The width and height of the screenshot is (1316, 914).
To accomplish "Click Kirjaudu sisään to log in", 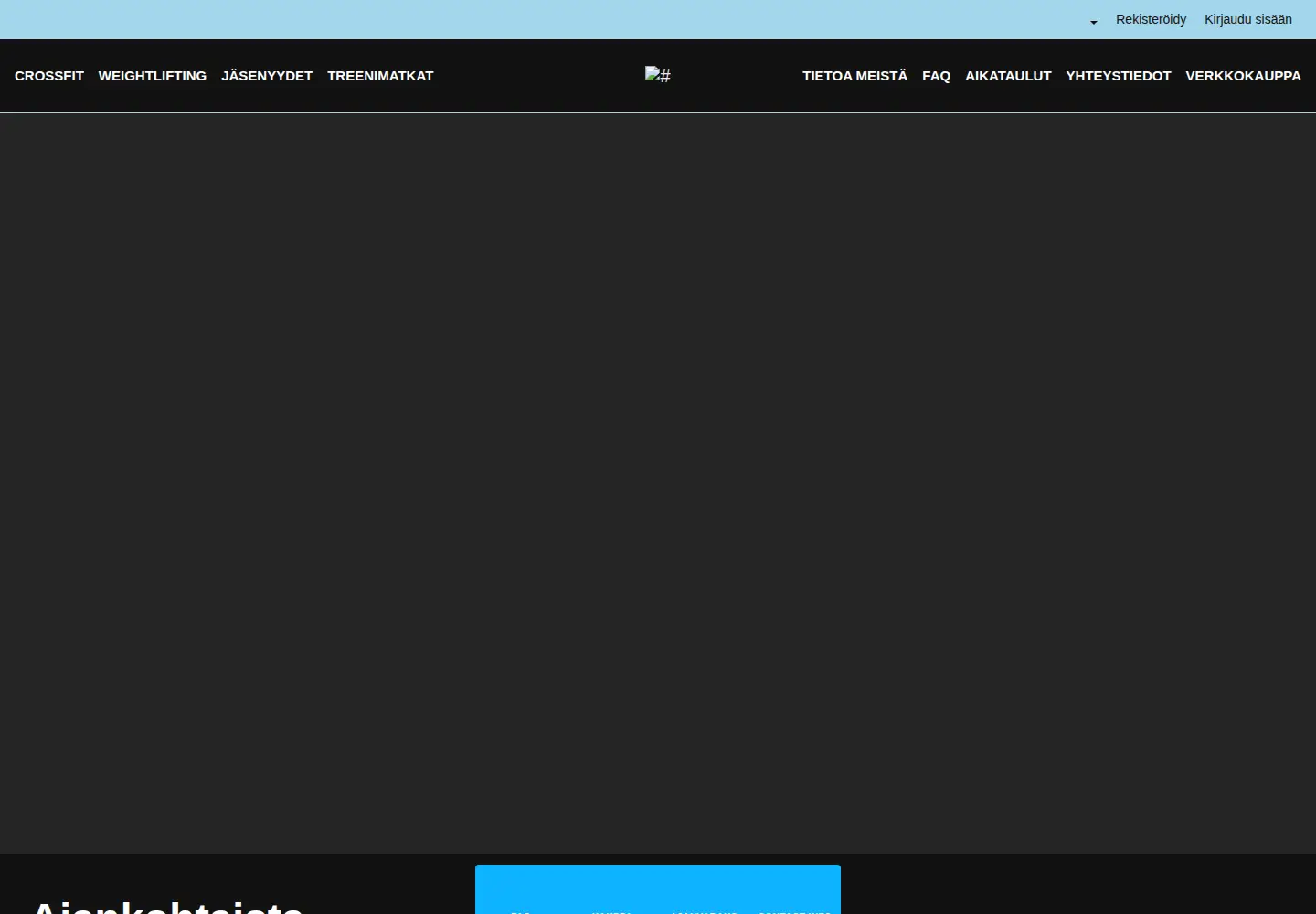I will click(x=1248, y=19).
